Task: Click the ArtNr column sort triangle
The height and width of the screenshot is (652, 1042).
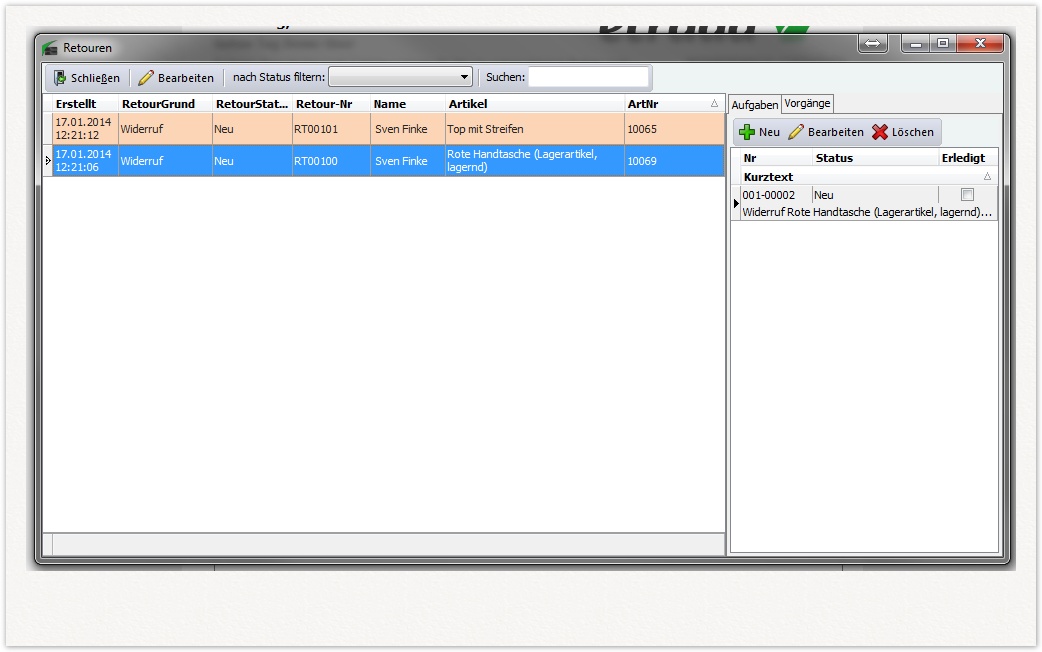Action: pos(714,104)
